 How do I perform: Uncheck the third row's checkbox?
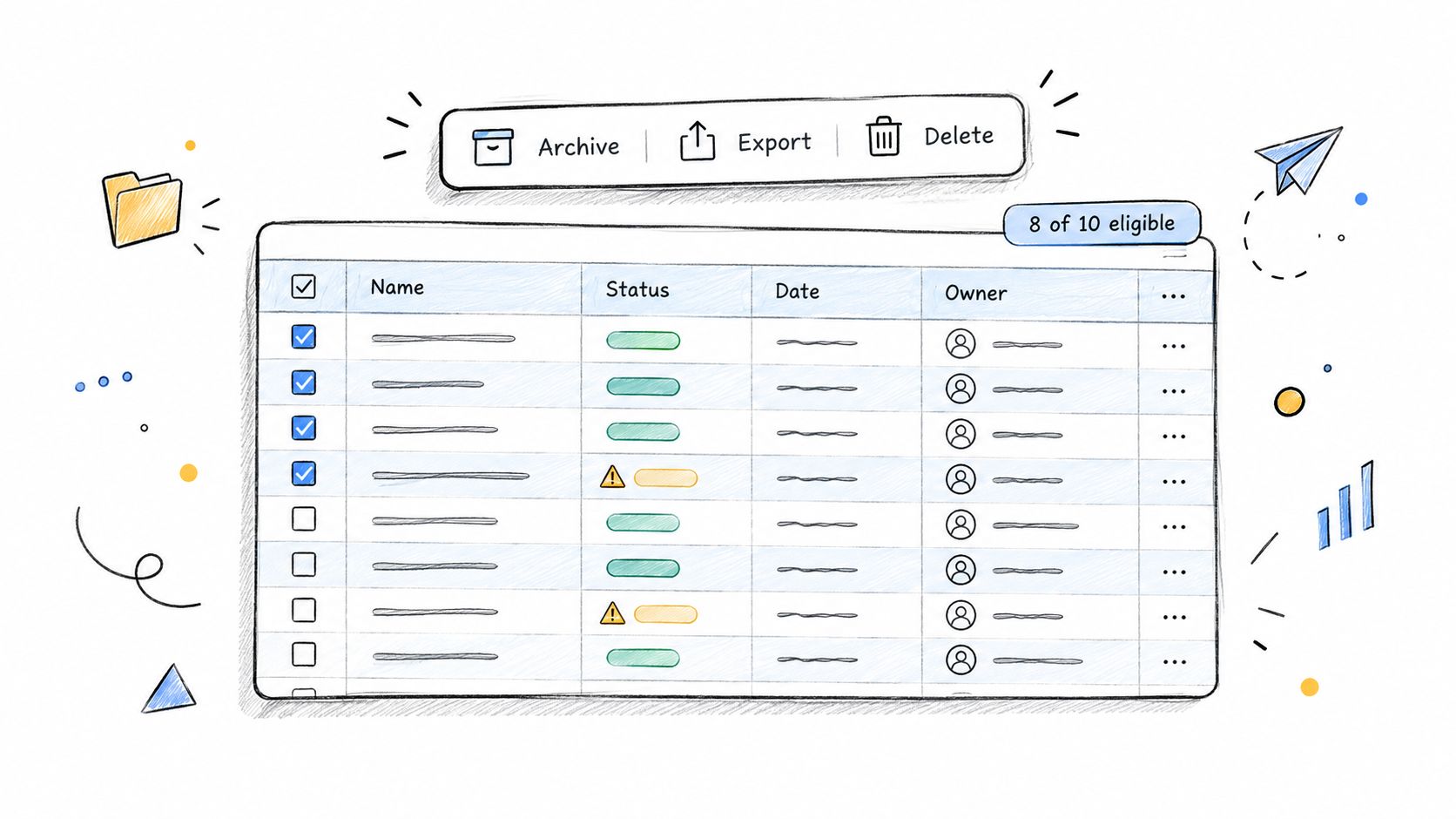(303, 428)
